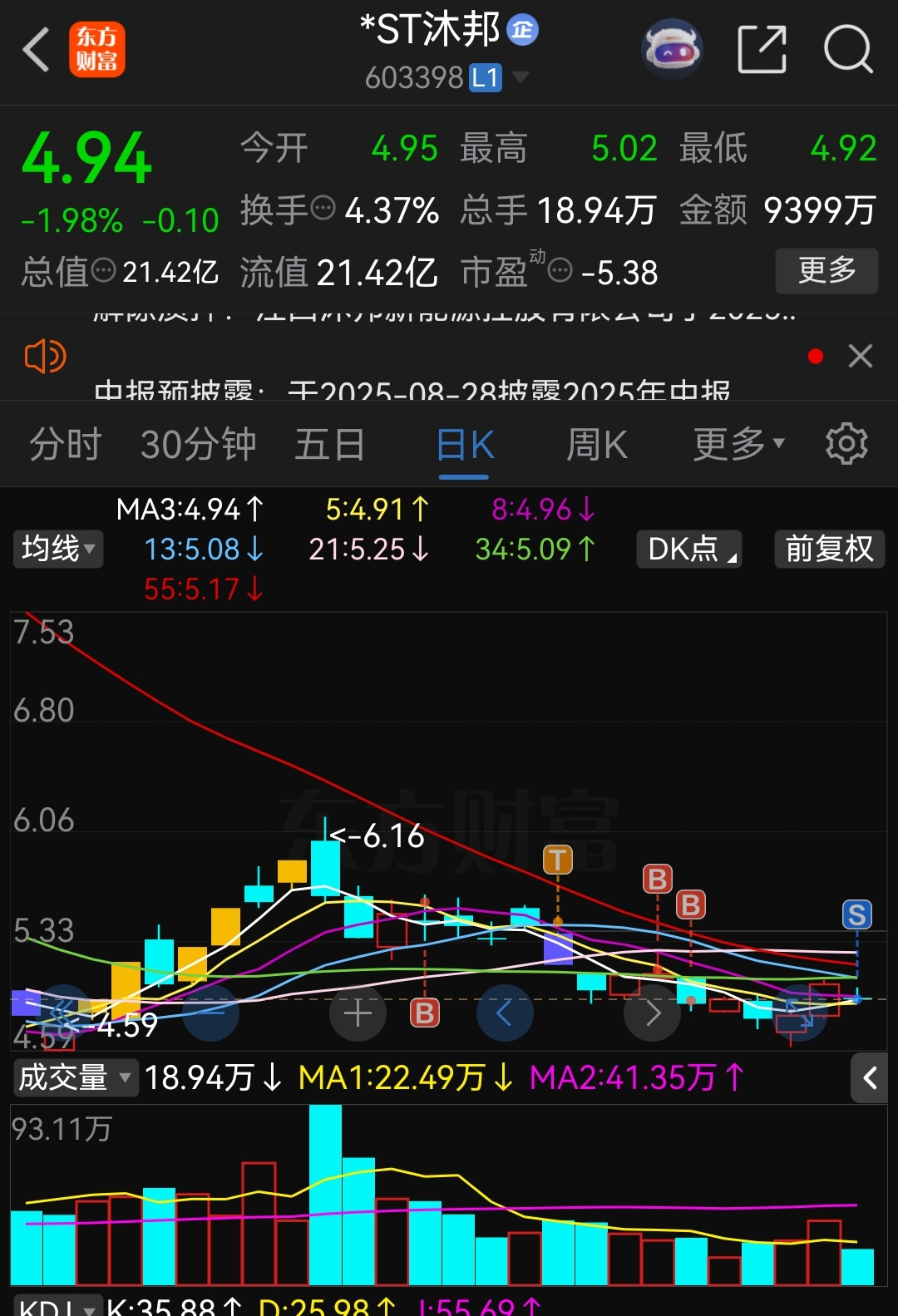Viewport: 898px width, 1316px height.
Task: Tap the 4.94 current price
Action: tap(87, 158)
